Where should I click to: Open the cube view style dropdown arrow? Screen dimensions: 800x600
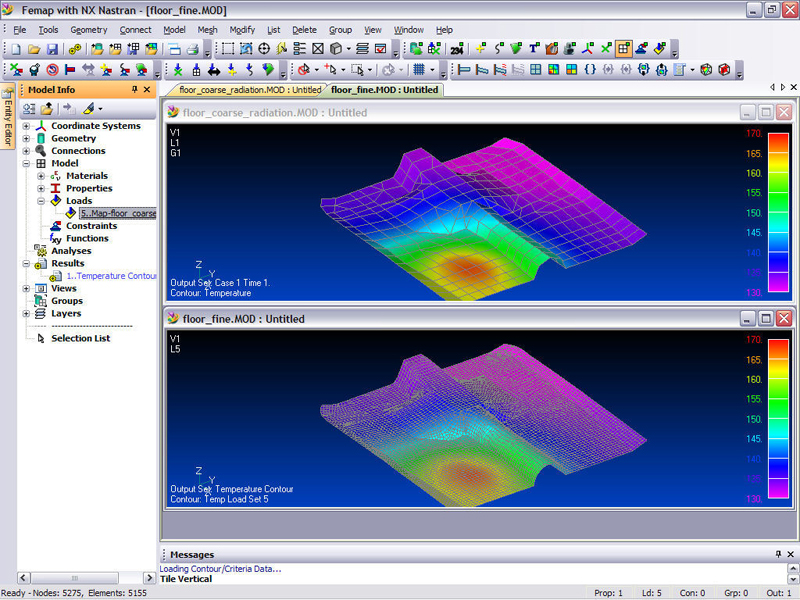pyautogui.click(x=348, y=49)
